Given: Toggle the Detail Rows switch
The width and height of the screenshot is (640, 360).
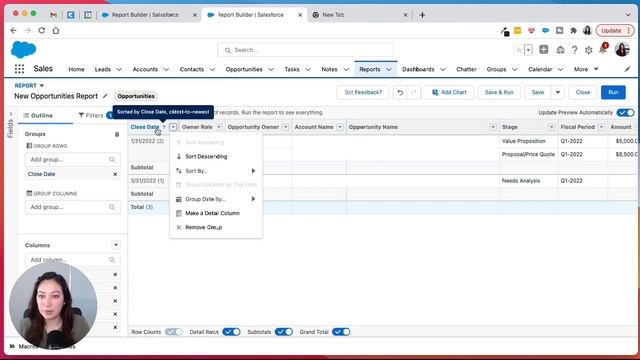Looking at the screenshot, I should [231, 332].
